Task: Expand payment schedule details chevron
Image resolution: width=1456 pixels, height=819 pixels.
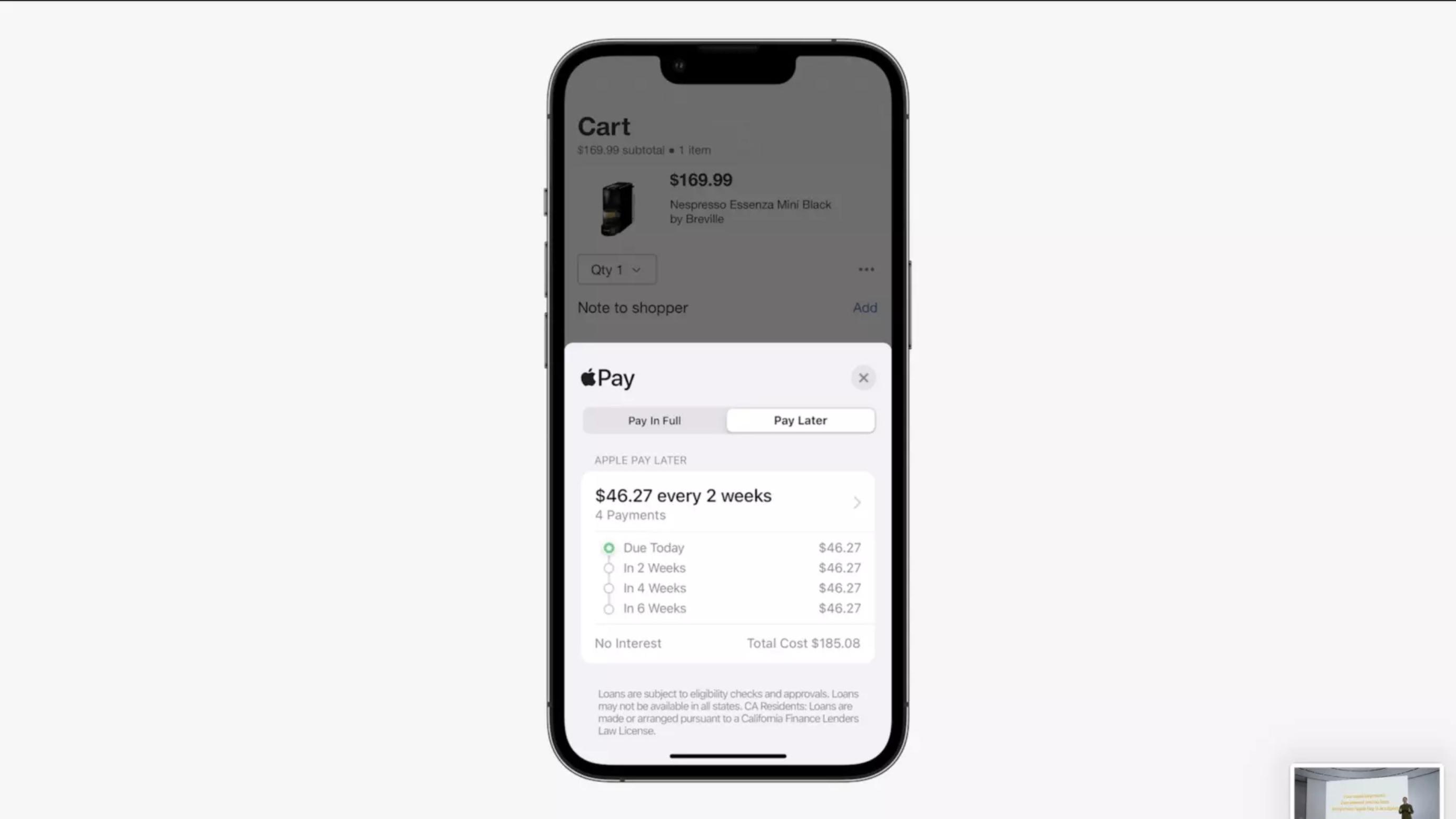Action: pos(857,503)
